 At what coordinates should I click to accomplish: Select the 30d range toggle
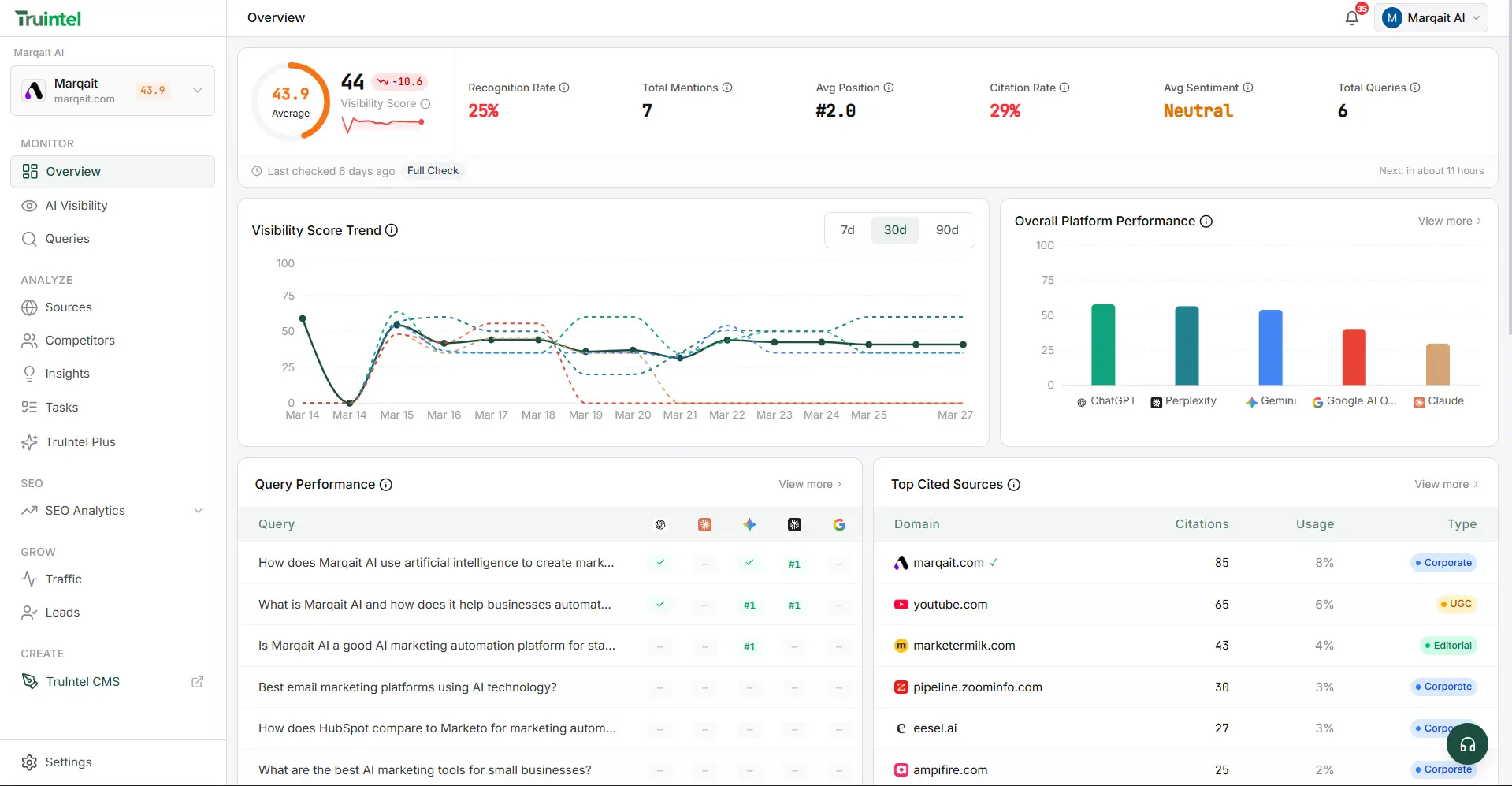click(894, 229)
